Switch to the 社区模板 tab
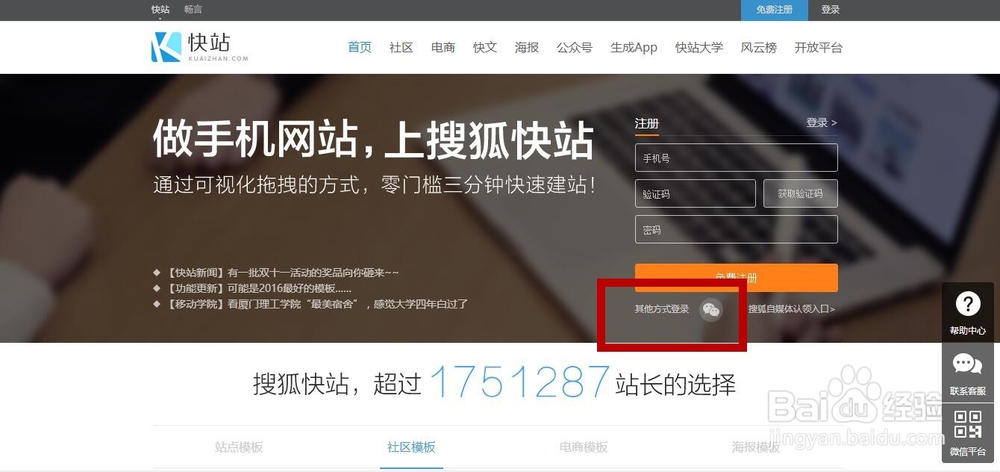The image size is (1000, 472). coord(411,447)
